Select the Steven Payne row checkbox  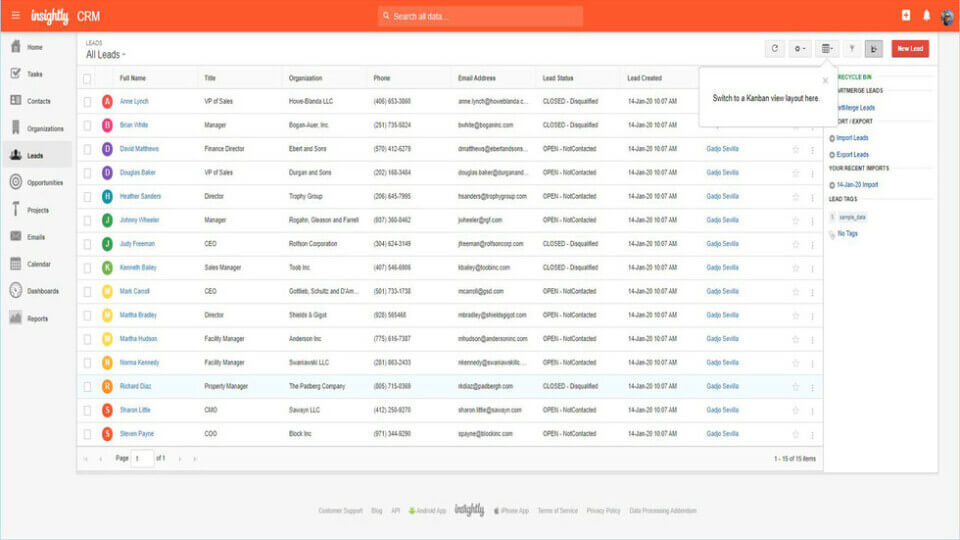(87, 434)
